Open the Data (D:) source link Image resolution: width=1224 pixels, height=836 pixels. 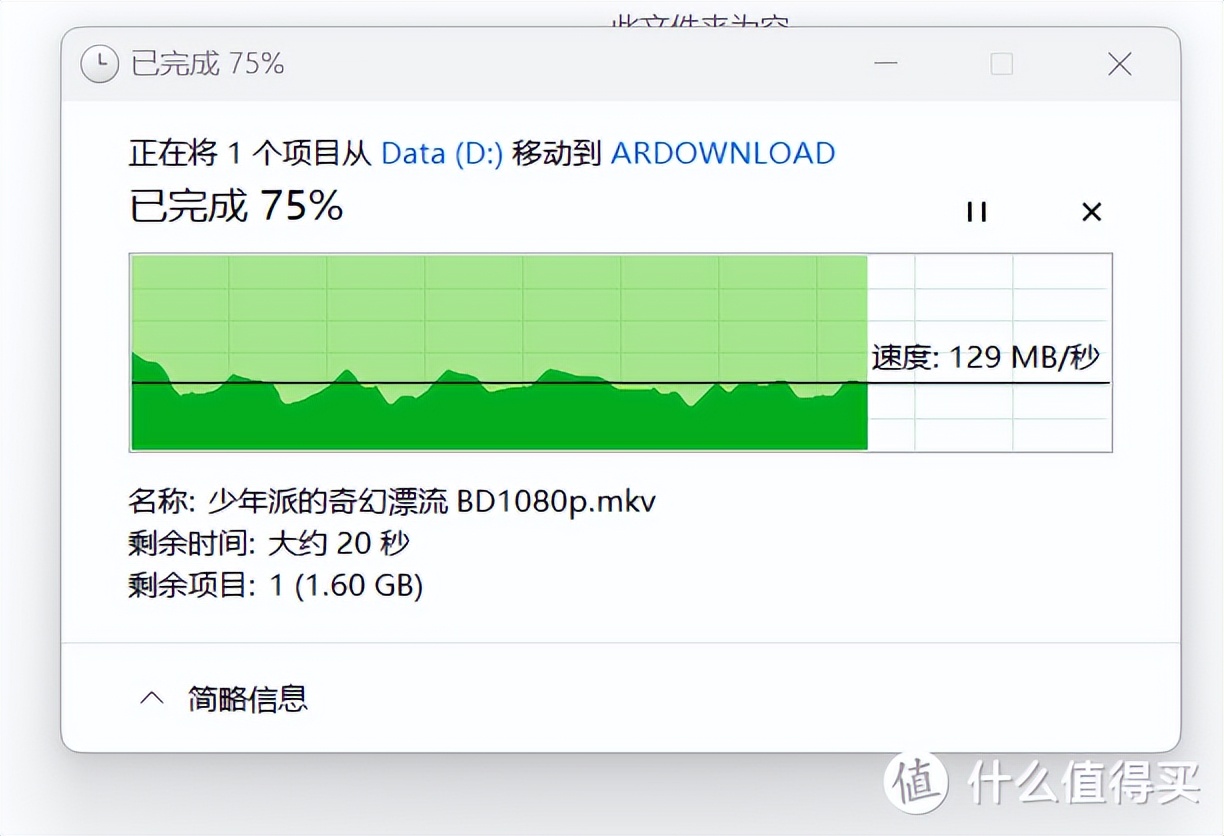(x=442, y=153)
